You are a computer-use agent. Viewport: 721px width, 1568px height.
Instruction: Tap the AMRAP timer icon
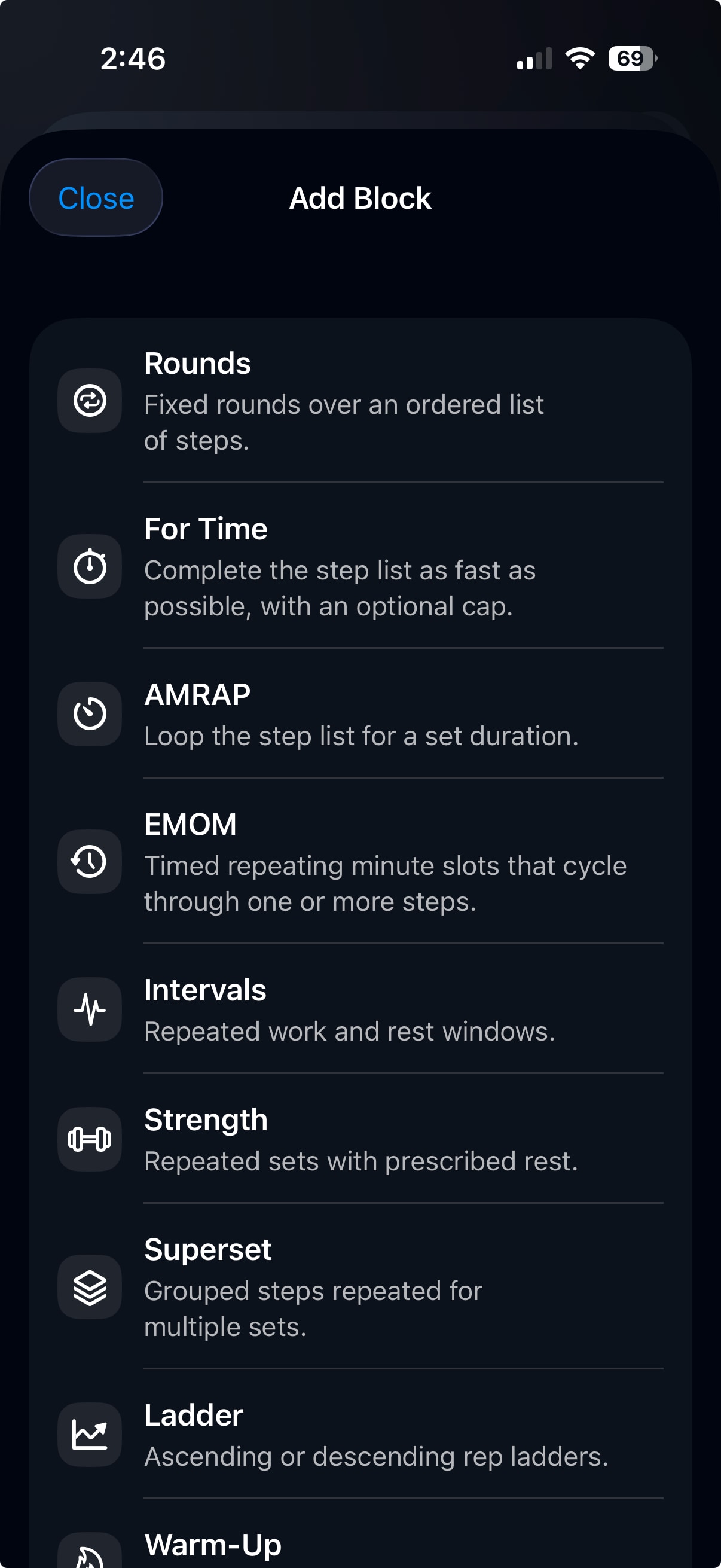[x=90, y=714]
